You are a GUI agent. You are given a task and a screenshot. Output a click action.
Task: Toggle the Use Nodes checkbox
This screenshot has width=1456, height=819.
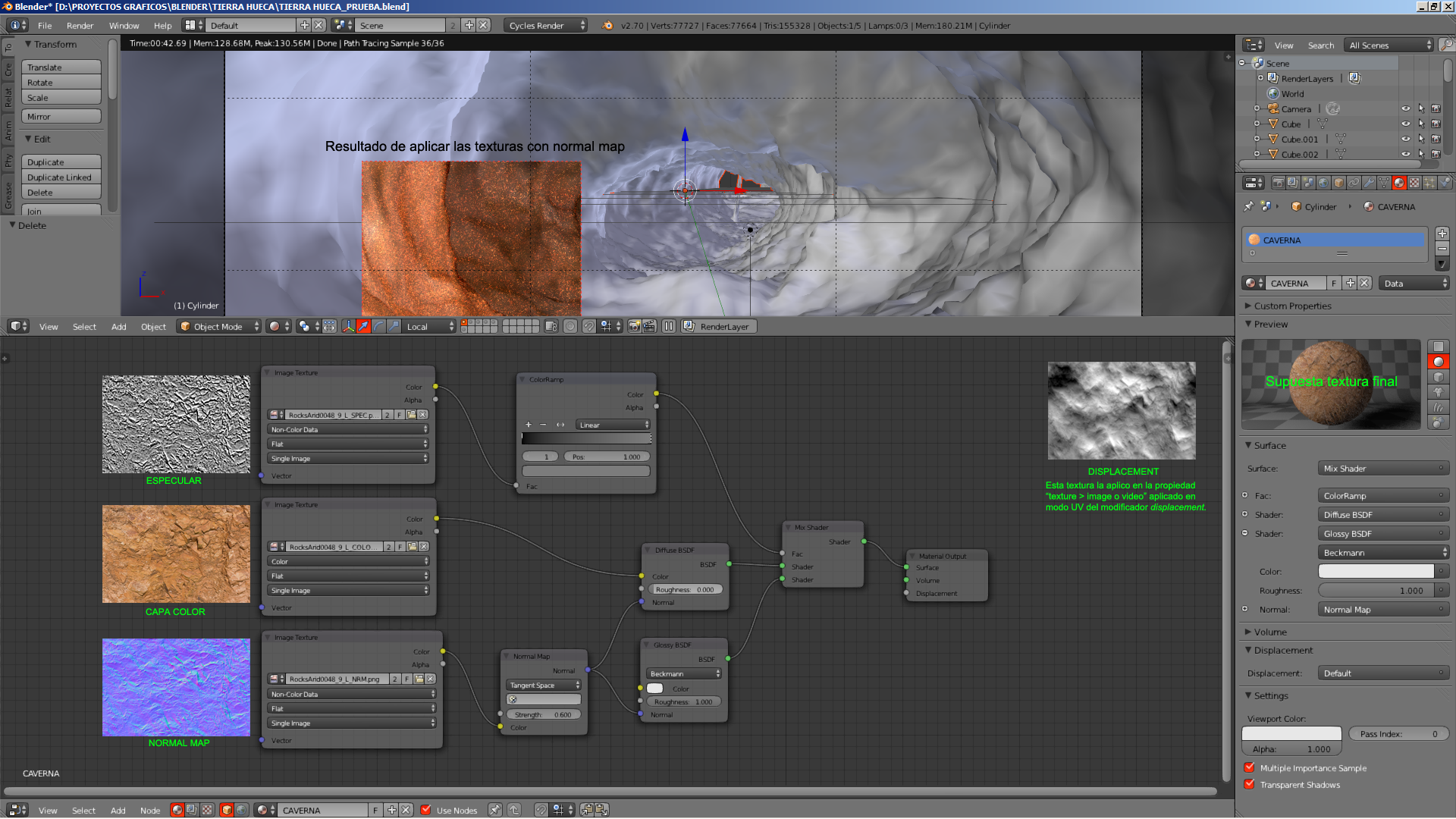(425, 810)
